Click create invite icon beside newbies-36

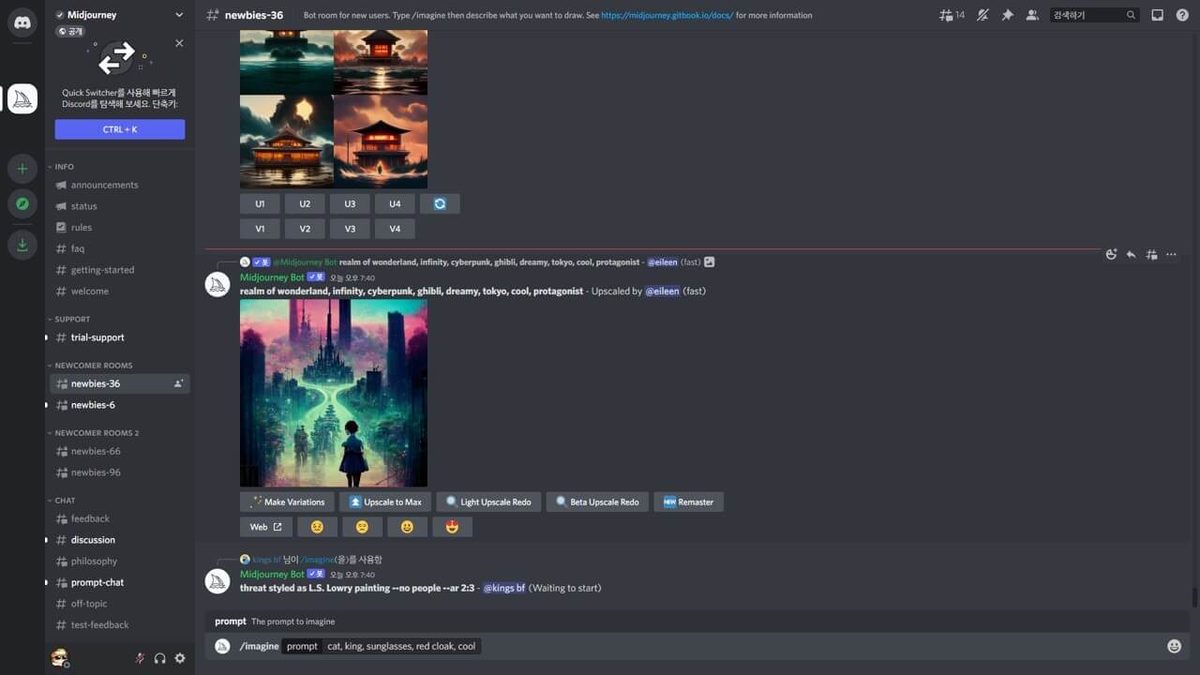tap(179, 384)
